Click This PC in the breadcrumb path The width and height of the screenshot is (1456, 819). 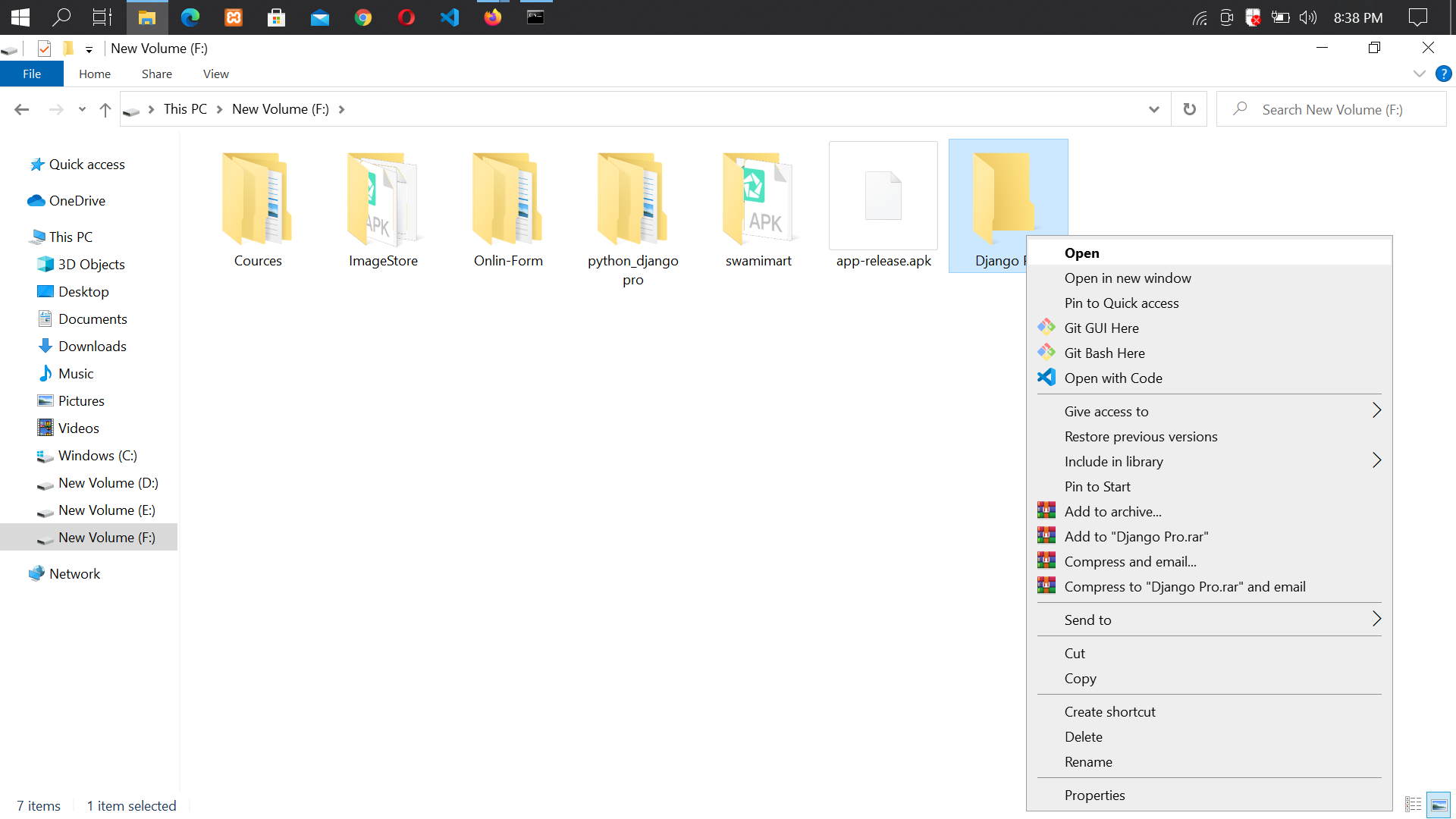tap(185, 109)
